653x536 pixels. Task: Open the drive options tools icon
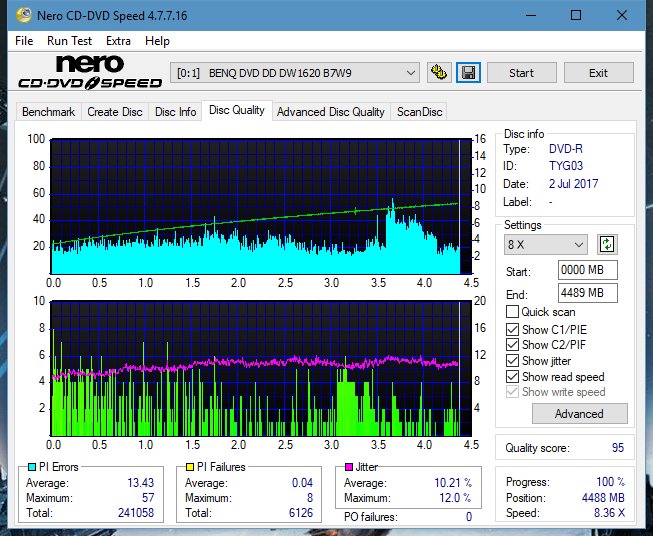tap(439, 73)
